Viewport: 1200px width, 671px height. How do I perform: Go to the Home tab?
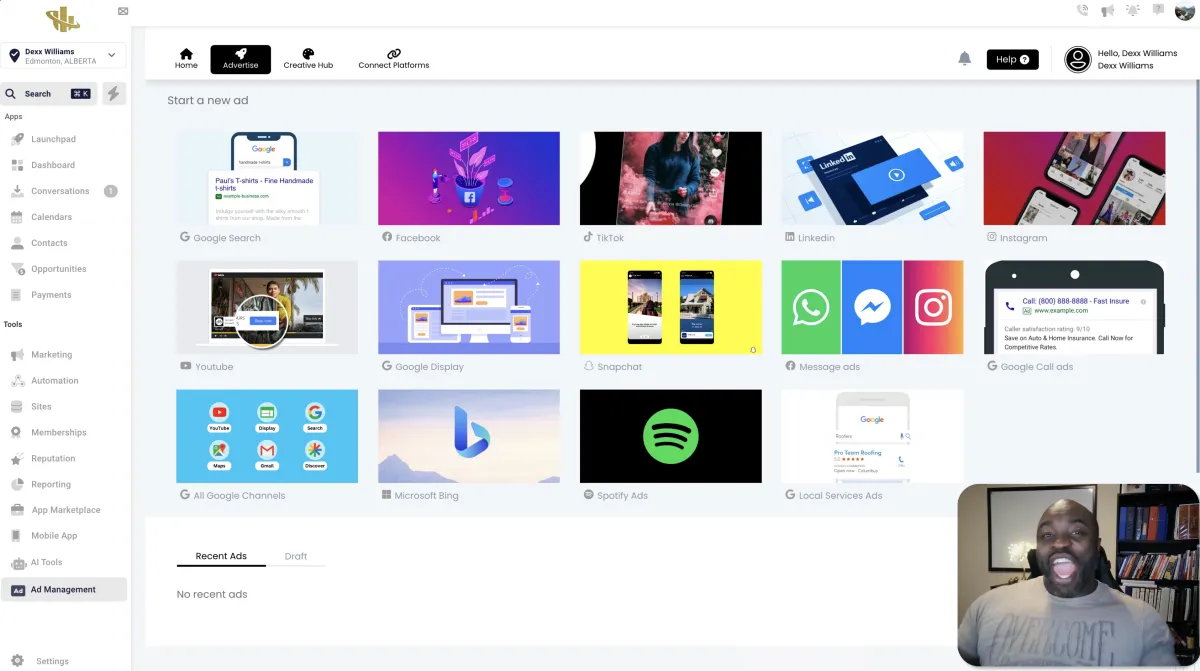coord(186,59)
